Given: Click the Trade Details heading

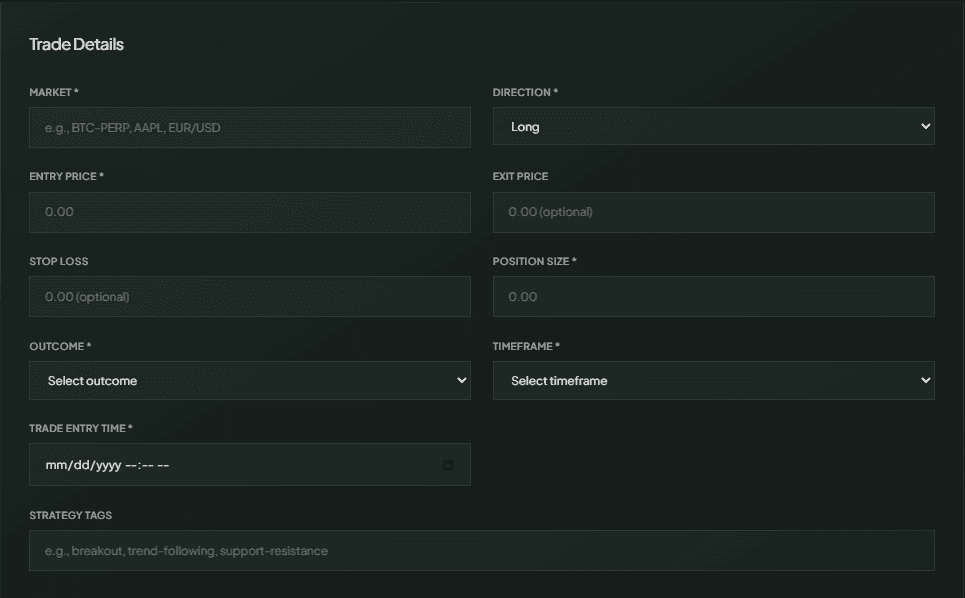Looking at the screenshot, I should 76,44.
